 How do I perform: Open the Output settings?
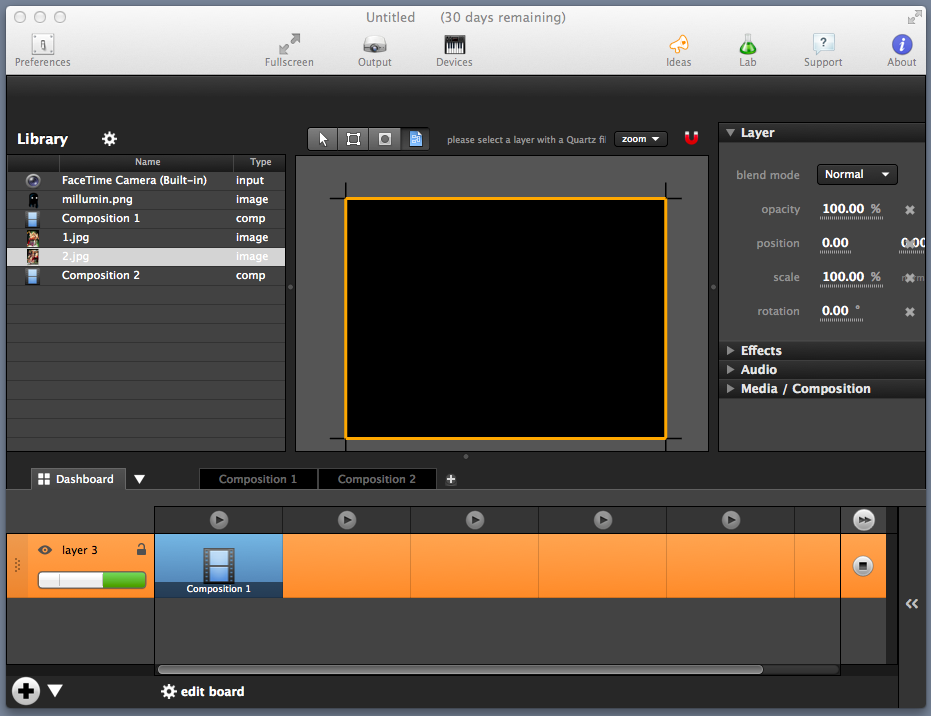pyautogui.click(x=375, y=50)
